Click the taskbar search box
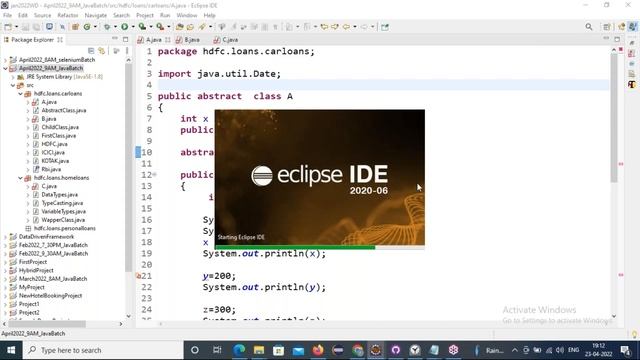Image resolution: width=640 pixels, height=360 pixels. [x=103, y=350]
